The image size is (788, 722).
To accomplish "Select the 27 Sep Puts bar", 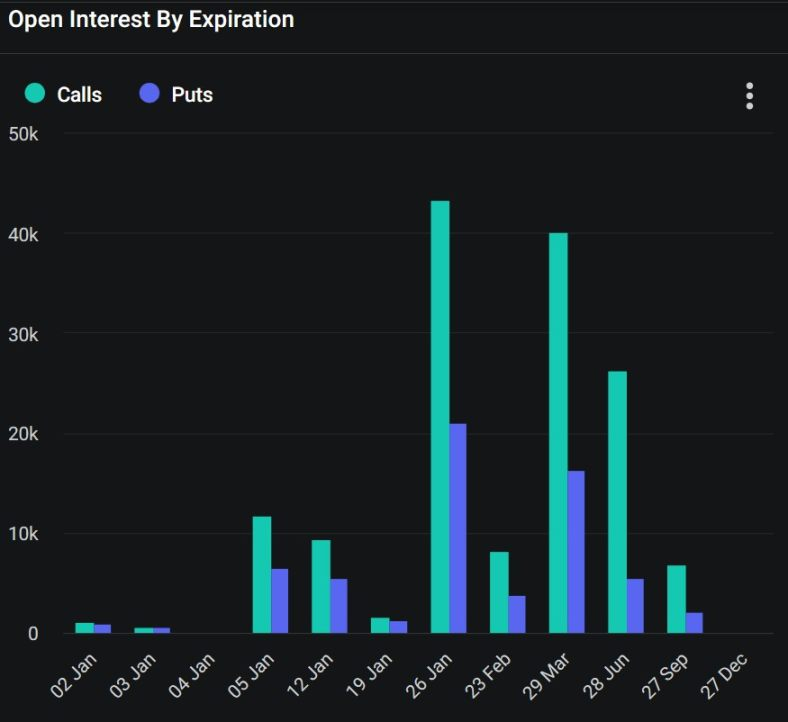I will pyautogui.click(x=695, y=623).
